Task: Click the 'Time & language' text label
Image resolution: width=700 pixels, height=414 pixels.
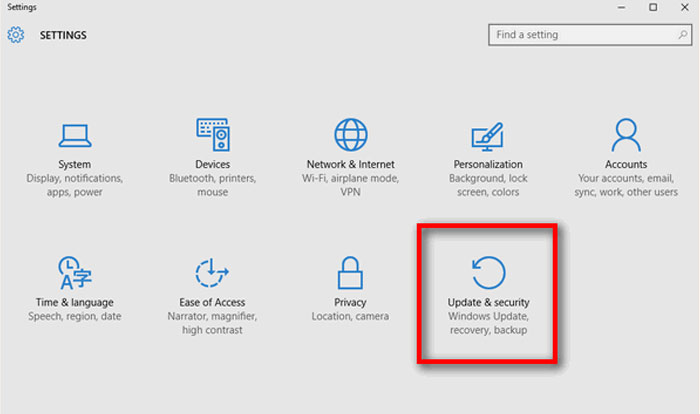Action: coord(74,302)
